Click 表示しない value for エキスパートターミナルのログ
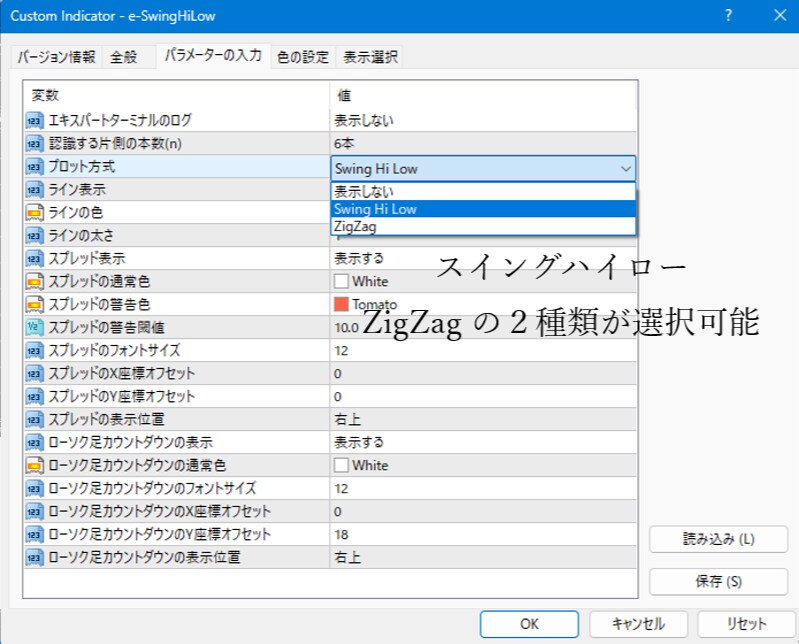This screenshot has width=799, height=644. [483, 121]
